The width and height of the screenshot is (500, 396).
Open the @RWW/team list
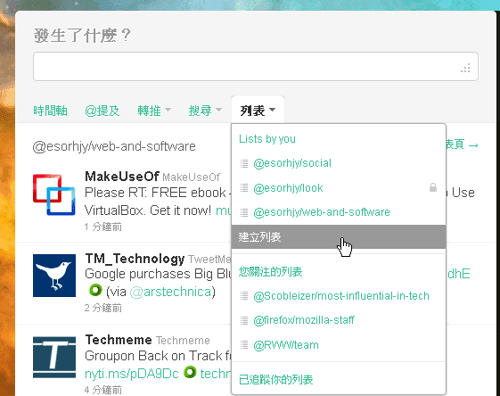click(x=286, y=345)
